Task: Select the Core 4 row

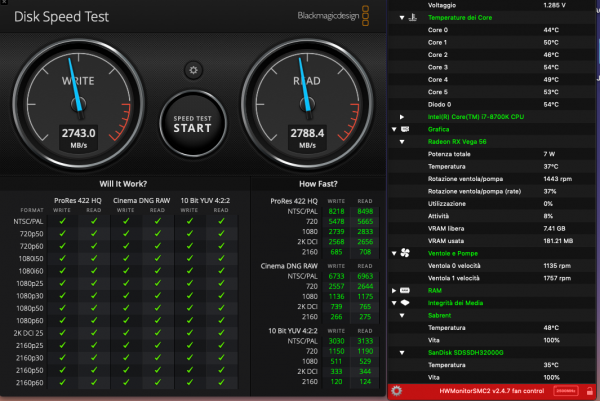Action: click(492, 80)
